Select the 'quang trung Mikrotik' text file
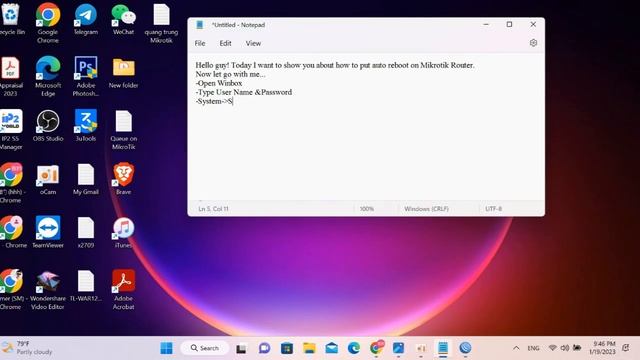 pos(161,23)
